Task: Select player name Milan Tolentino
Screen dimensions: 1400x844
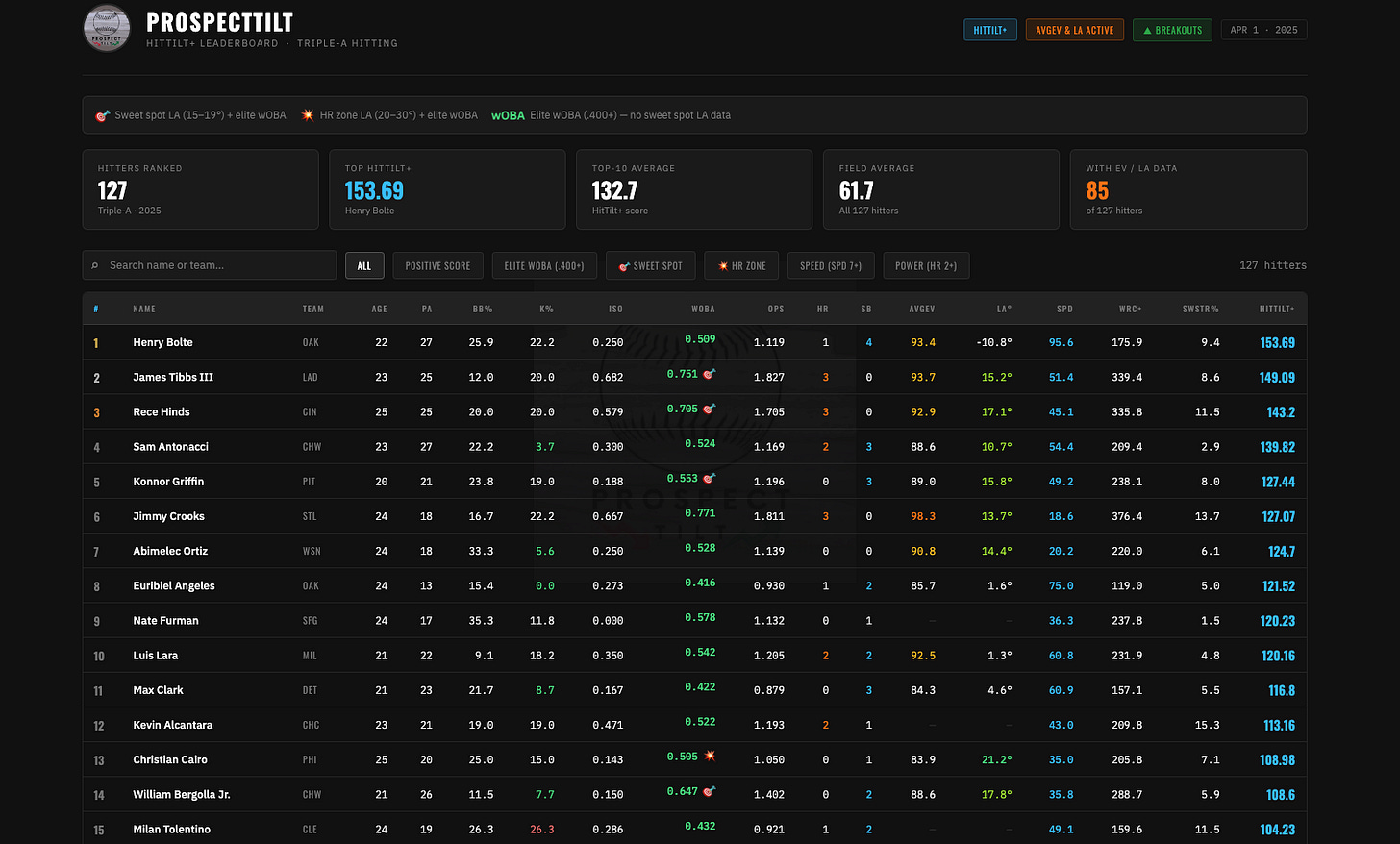Action: coord(171,830)
